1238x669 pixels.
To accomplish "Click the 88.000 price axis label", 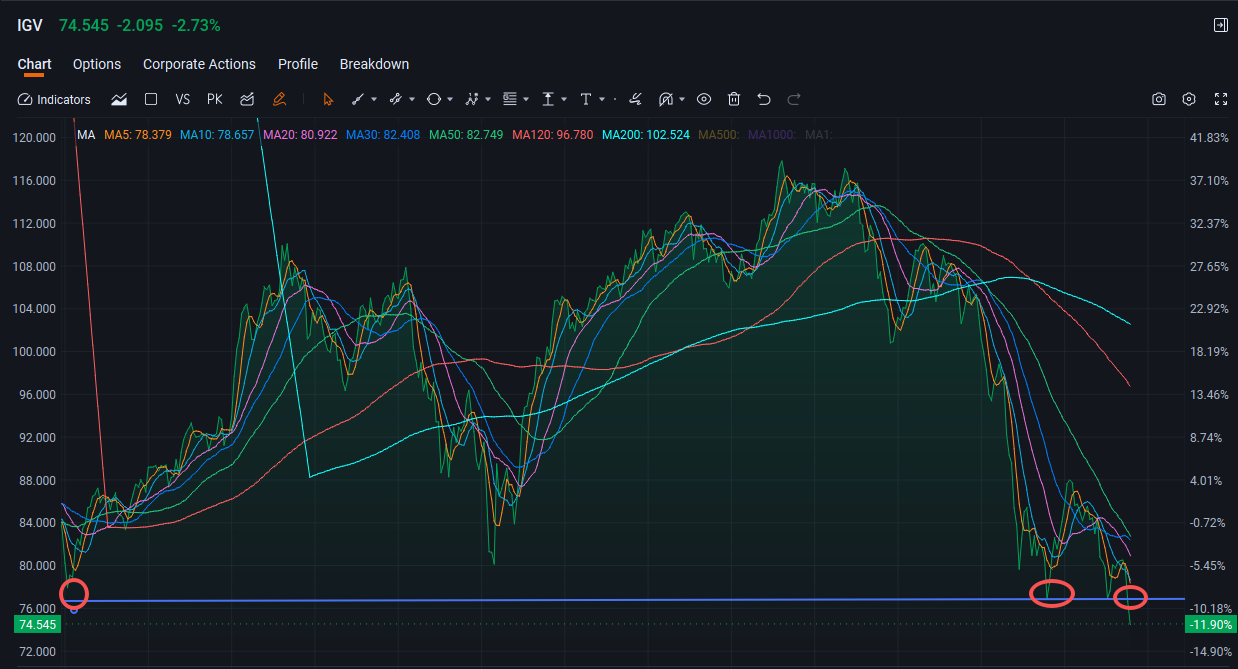I will point(37,480).
